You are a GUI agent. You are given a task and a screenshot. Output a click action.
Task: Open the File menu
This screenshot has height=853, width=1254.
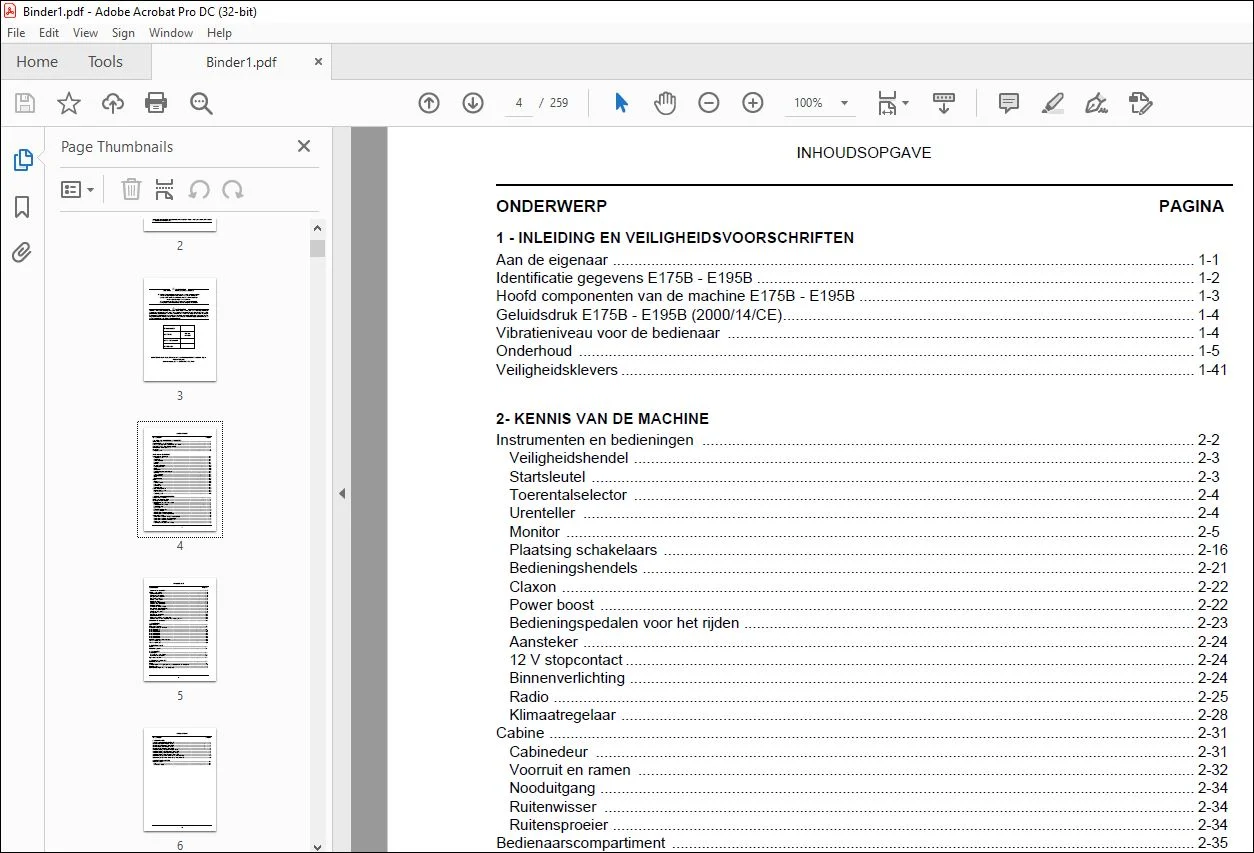(16, 33)
